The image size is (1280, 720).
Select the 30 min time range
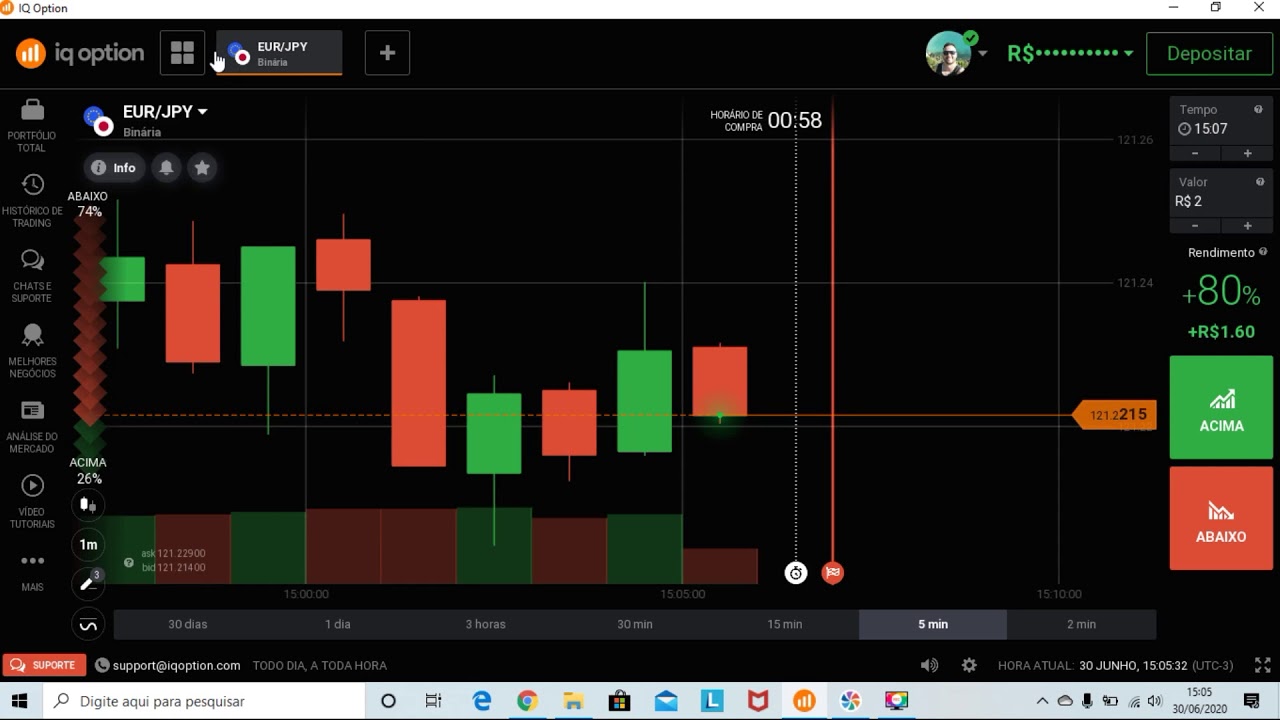[635, 624]
